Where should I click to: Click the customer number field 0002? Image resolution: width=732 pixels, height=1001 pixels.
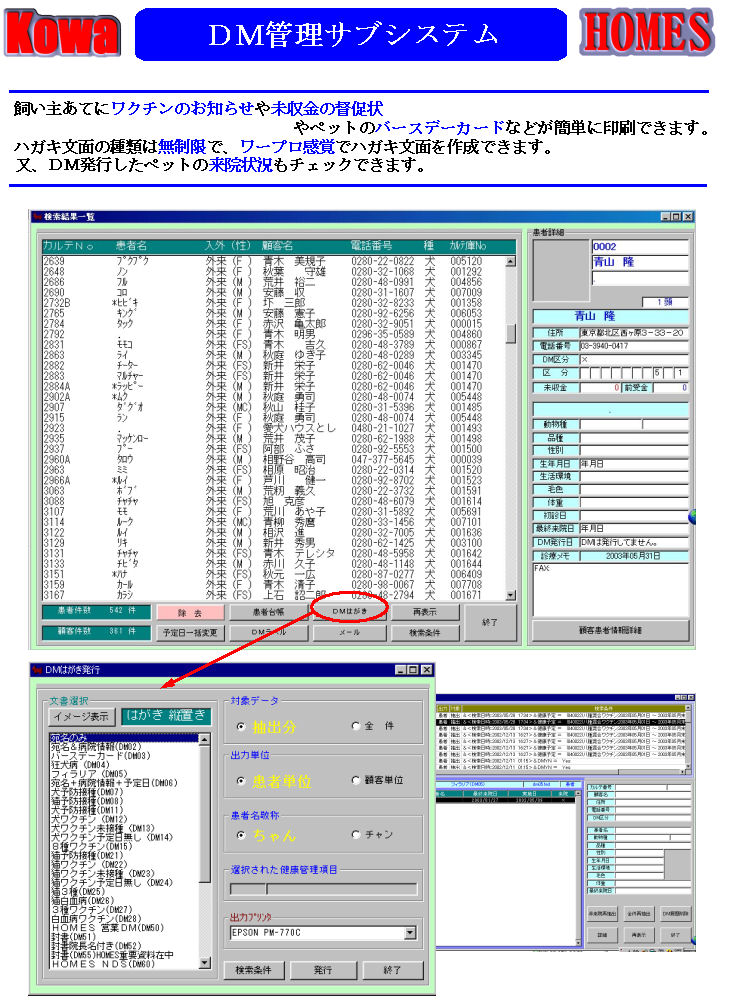coord(640,247)
